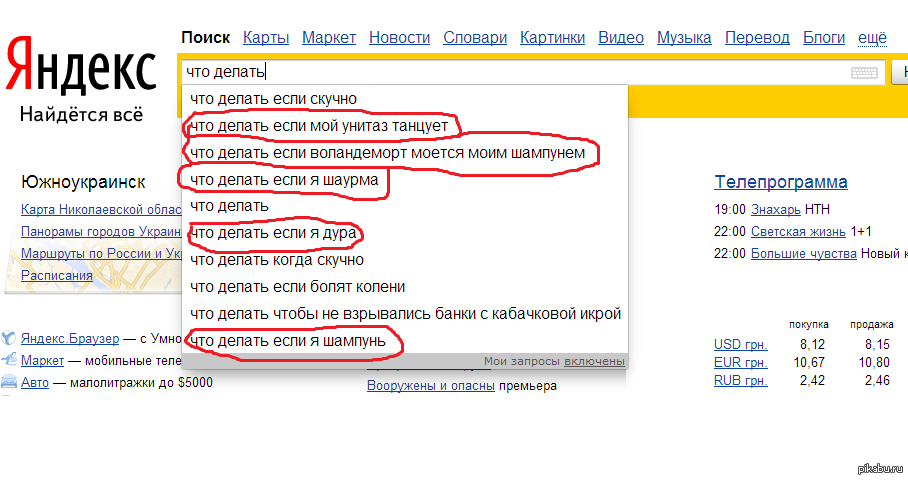The width and height of the screenshot is (908, 480).
Task: Click the Яндекс.Браузер icon
Action: [x=9, y=338]
